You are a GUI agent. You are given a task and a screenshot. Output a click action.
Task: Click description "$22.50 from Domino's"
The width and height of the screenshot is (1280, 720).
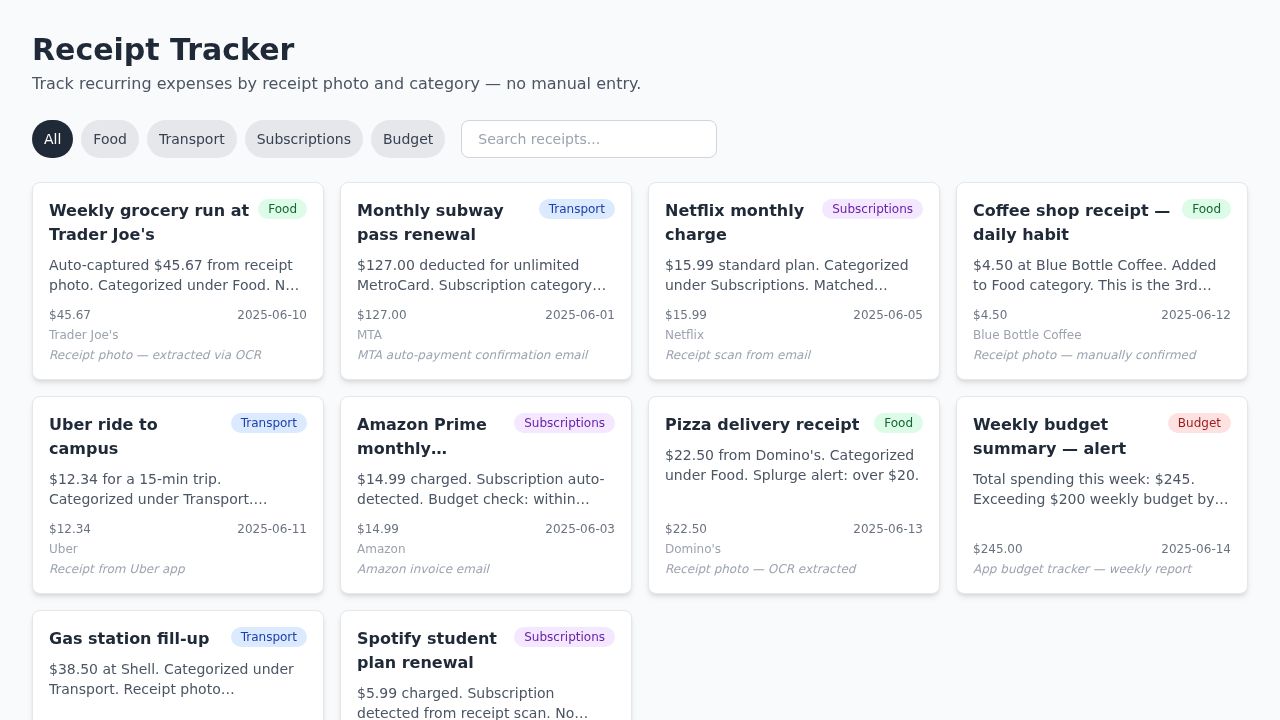pos(794,465)
